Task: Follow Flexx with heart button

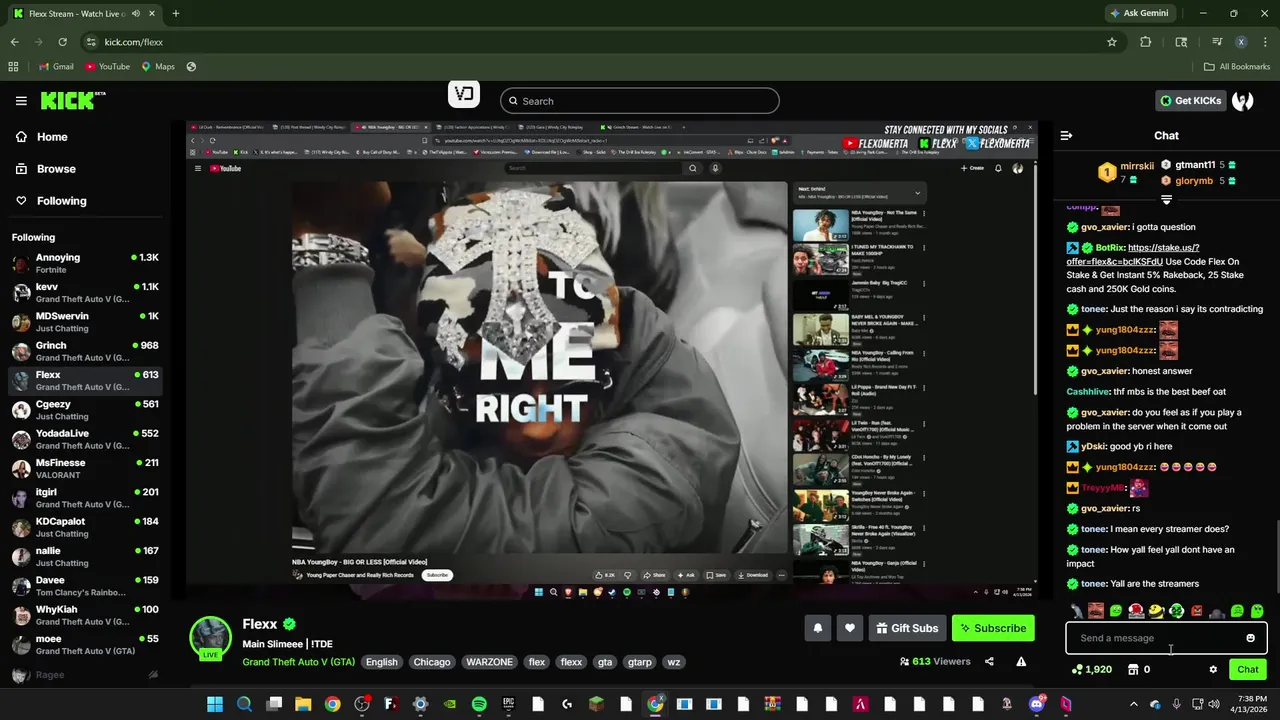Action: tap(850, 628)
